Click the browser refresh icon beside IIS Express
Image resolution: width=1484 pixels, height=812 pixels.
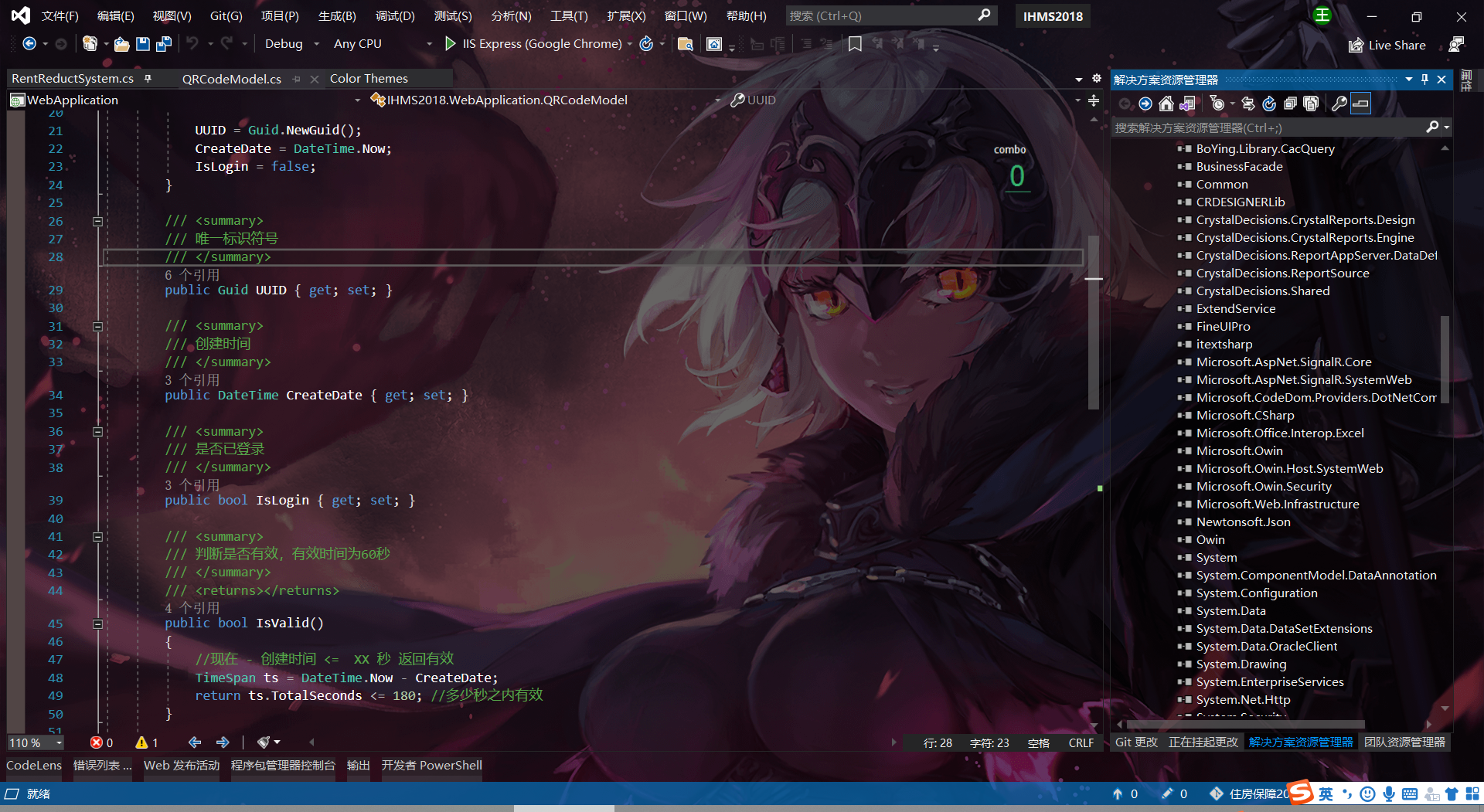[646, 44]
